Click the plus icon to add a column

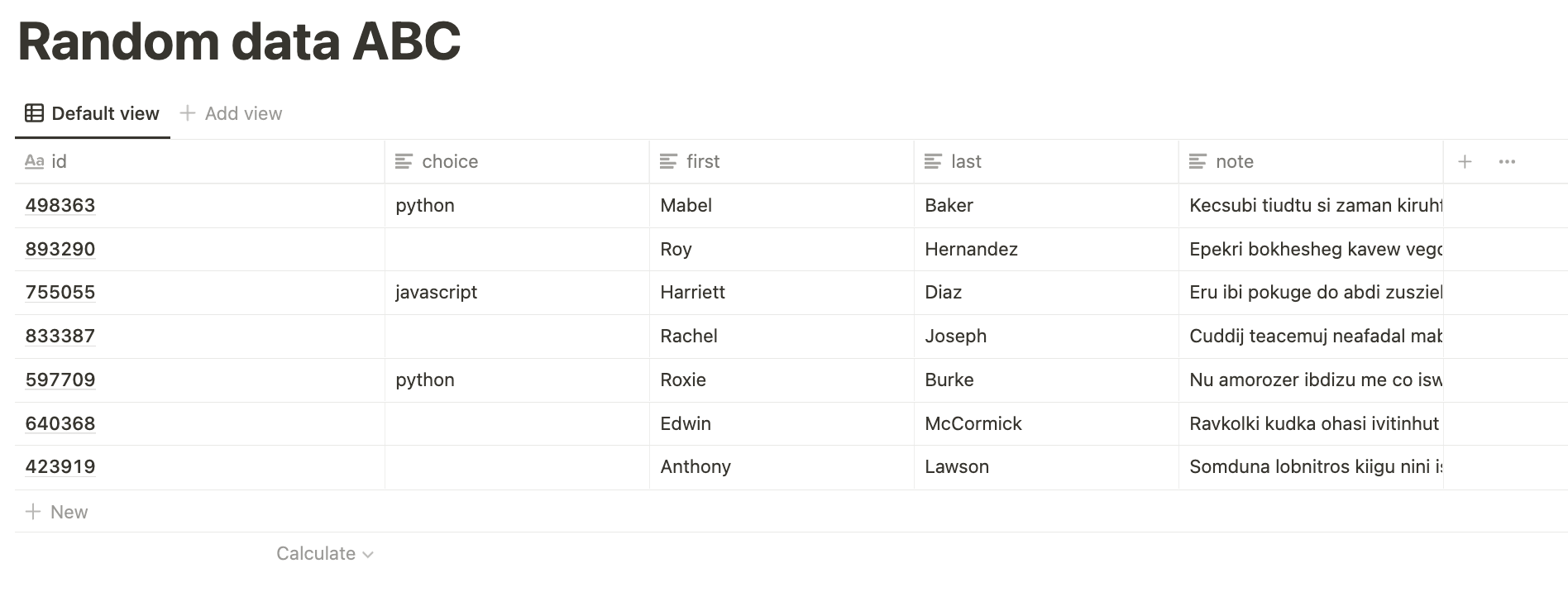pos(1465,161)
